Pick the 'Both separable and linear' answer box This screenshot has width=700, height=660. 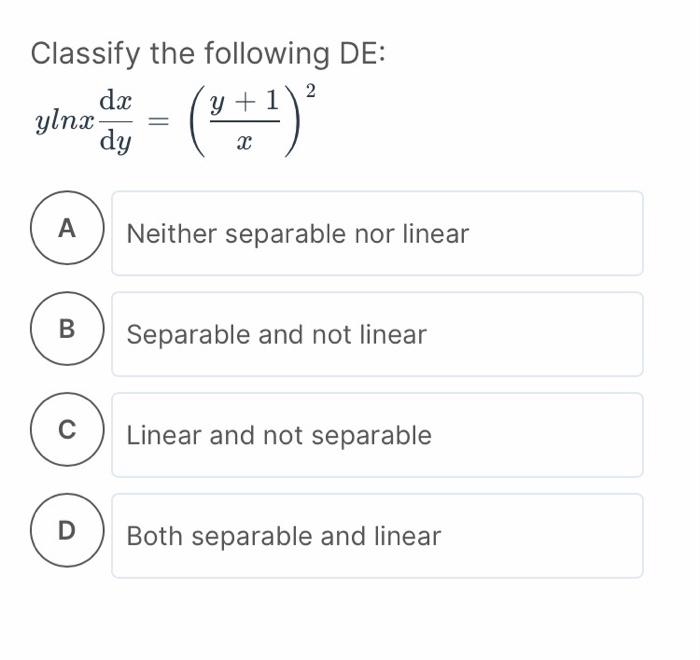coord(377,536)
